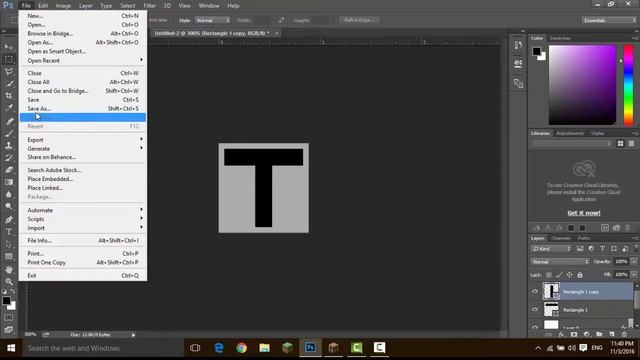Hide the Rectangle 1 copy layer
The width and height of the screenshot is (640, 360).
point(535,291)
